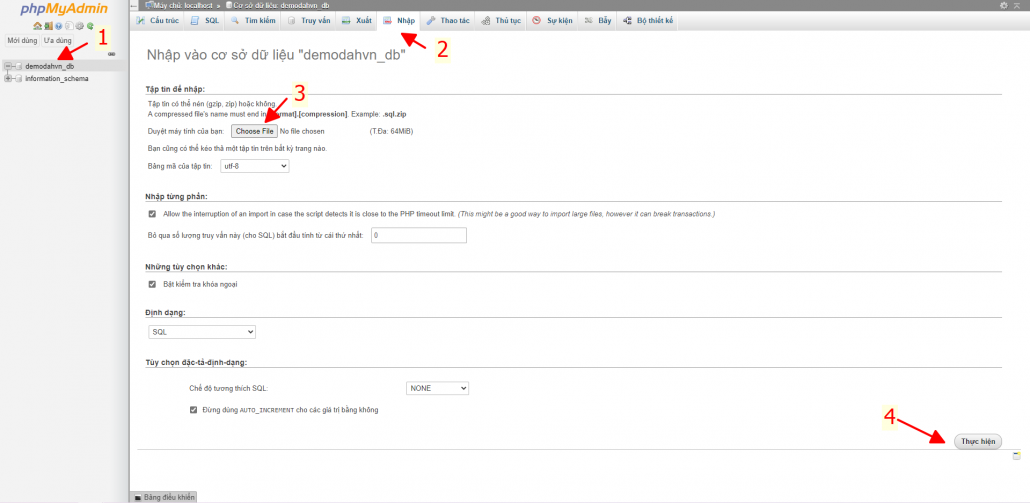Open Bảng điều khiển console bar

pyautogui.click(x=164, y=498)
